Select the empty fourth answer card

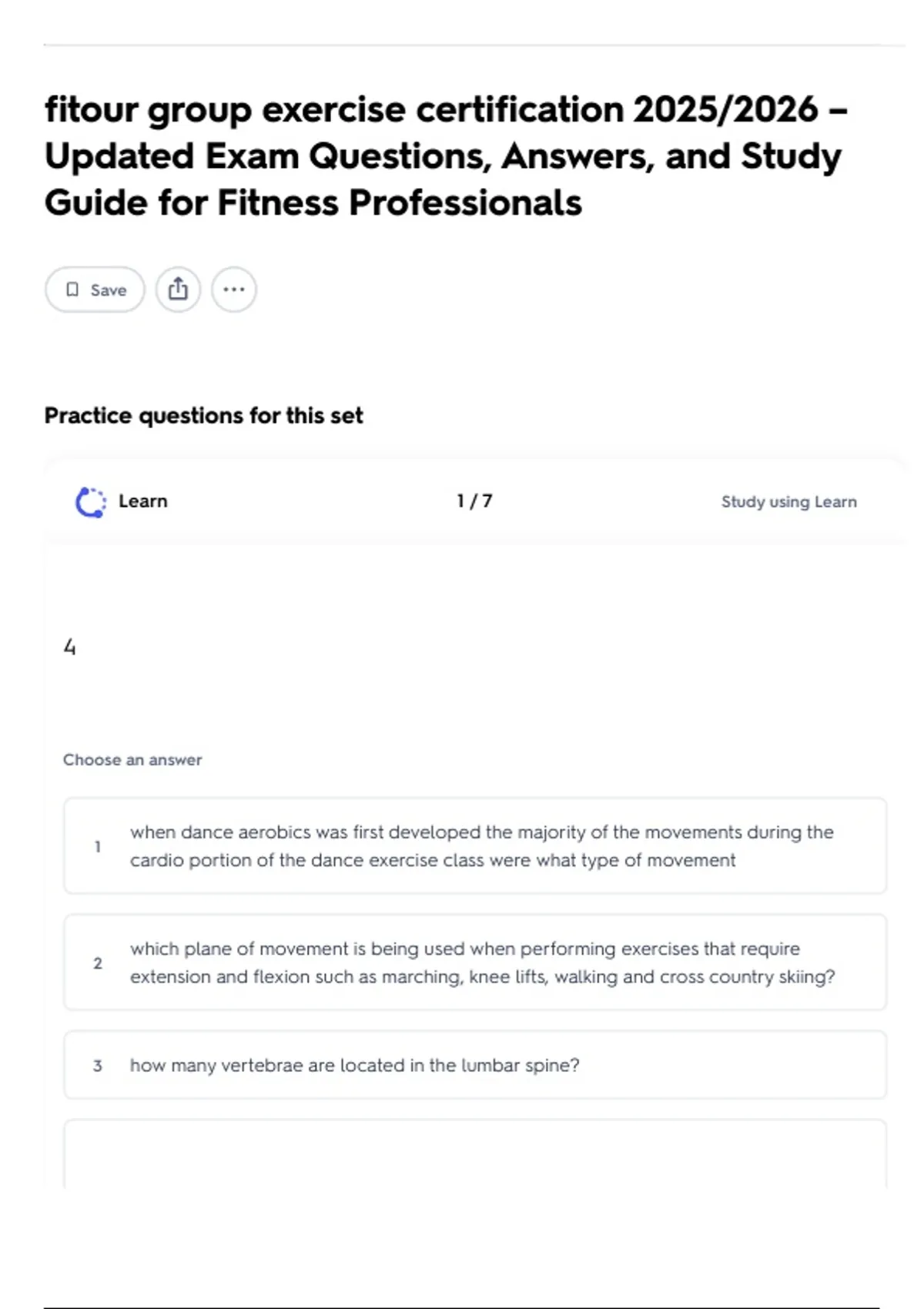pyautogui.click(x=474, y=1153)
